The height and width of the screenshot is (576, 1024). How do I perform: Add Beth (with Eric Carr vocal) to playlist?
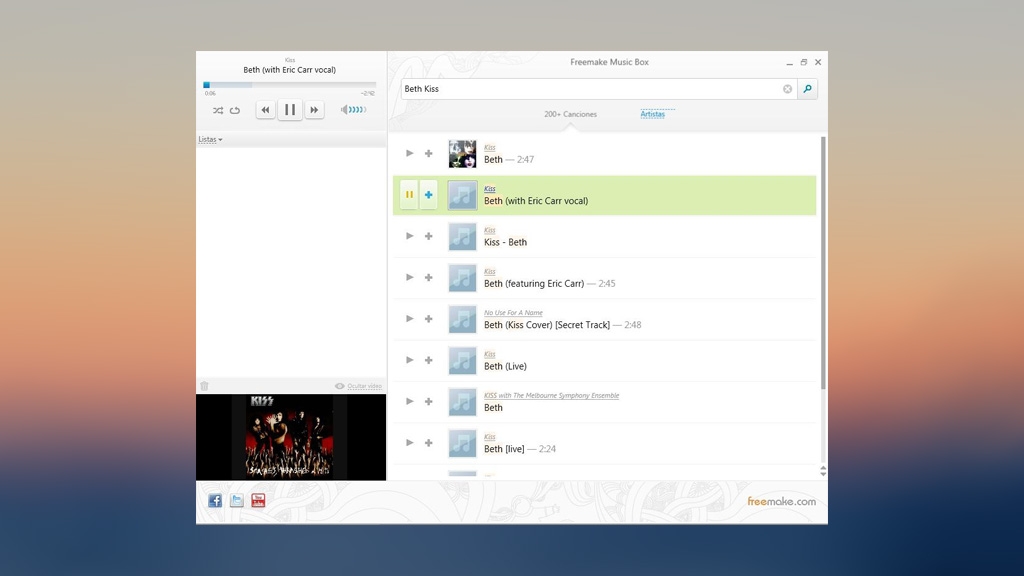click(428, 195)
